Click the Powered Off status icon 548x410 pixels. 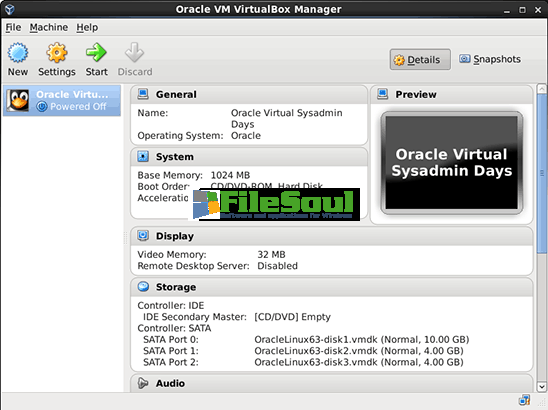(x=42, y=106)
